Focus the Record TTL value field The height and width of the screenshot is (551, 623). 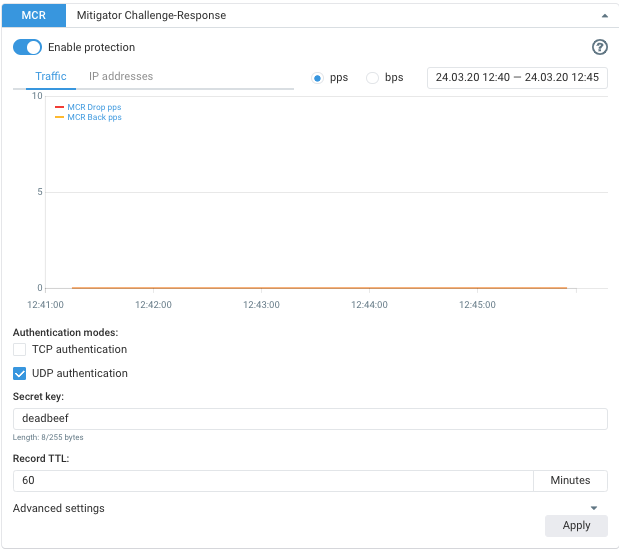(273, 481)
